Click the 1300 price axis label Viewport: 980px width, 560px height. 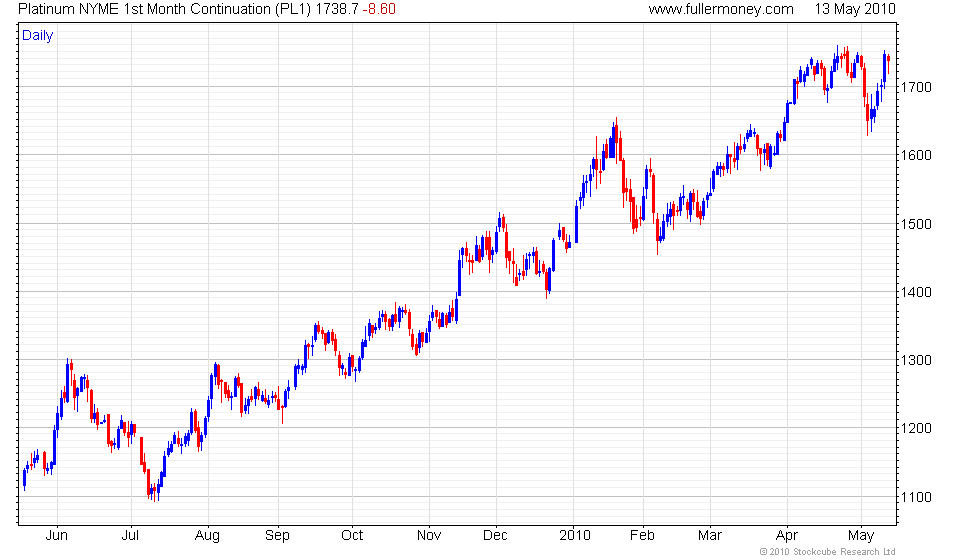[x=916, y=361]
